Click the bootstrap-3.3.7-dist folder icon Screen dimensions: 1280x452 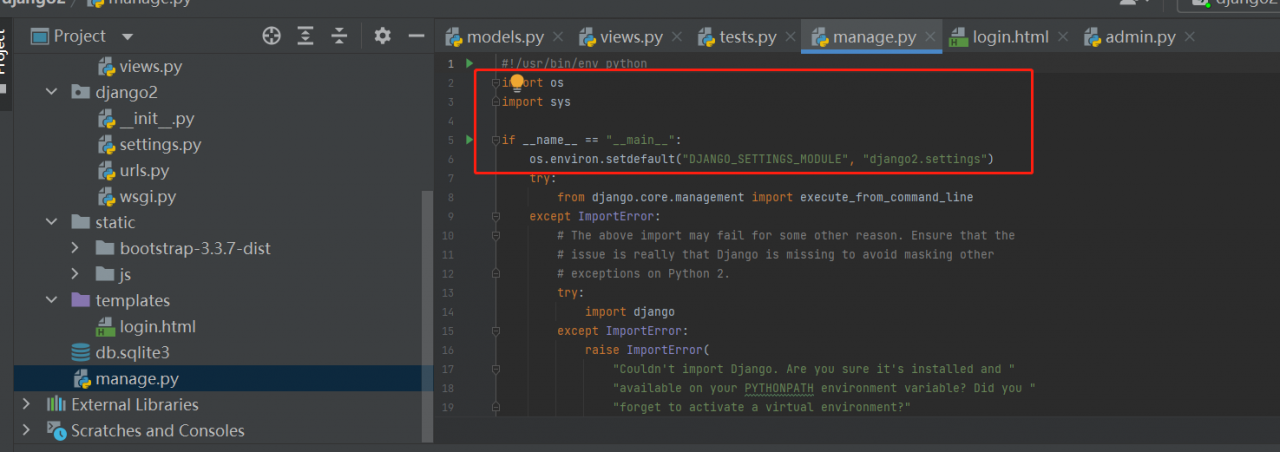pyautogui.click(x=105, y=248)
